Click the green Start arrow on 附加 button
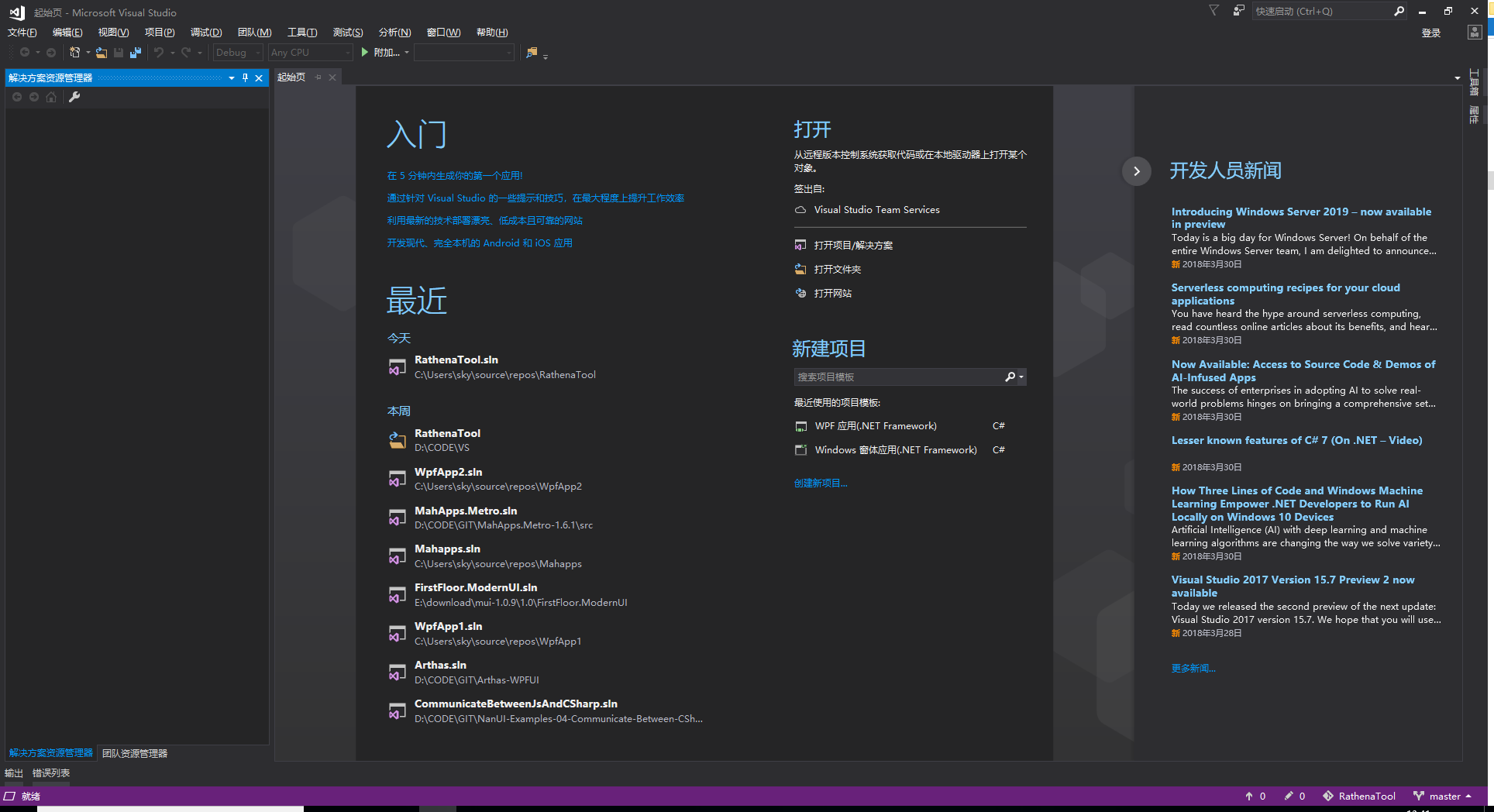1494x812 pixels. point(365,53)
